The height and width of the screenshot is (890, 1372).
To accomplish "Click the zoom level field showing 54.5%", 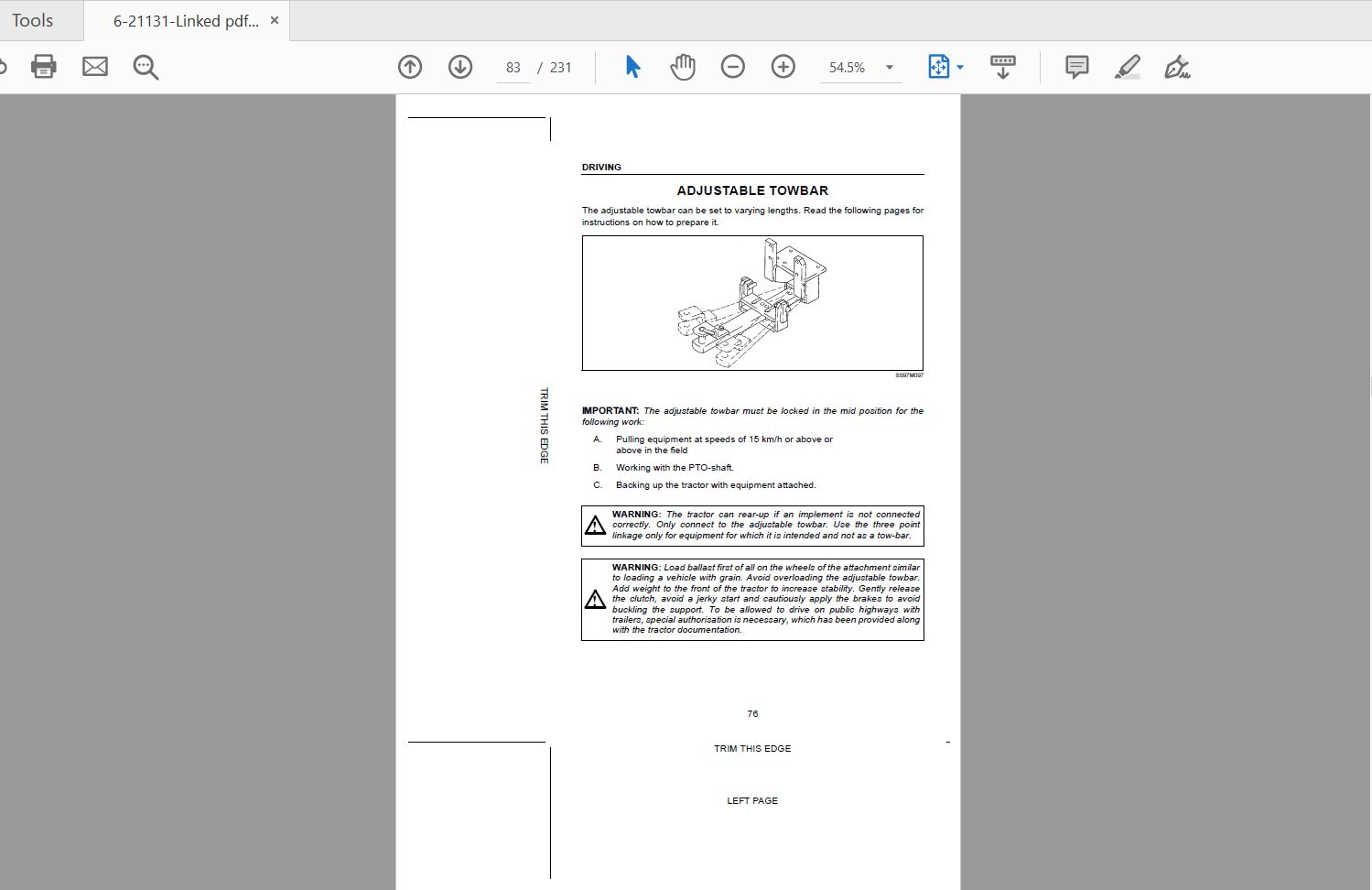I will 848,68.
